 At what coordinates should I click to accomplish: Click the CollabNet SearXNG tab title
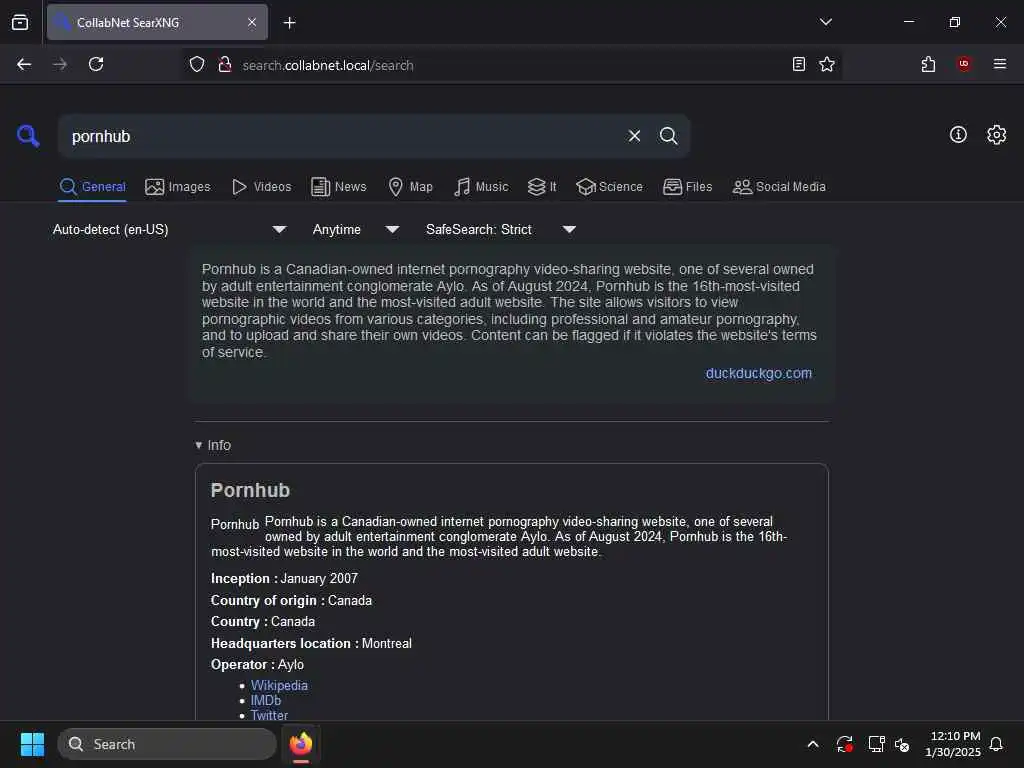pyautogui.click(x=128, y=23)
